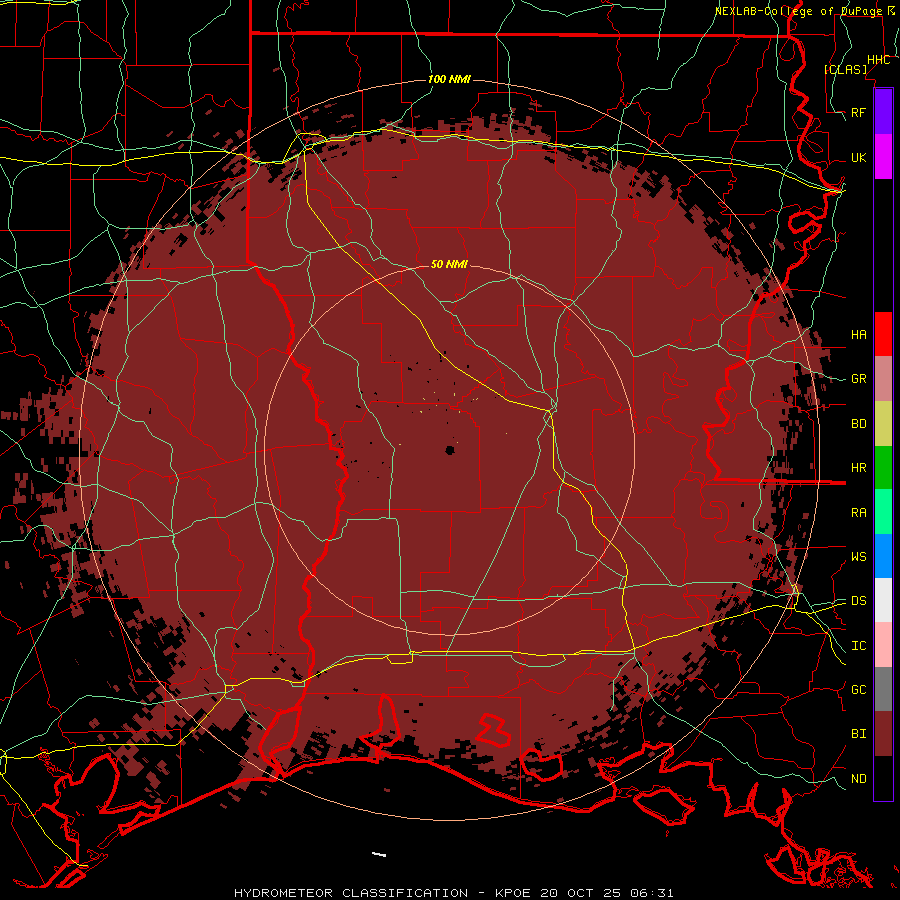900x900 pixels.
Task: Click the GR pinkish legend color swatch
Action: click(883, 379)
